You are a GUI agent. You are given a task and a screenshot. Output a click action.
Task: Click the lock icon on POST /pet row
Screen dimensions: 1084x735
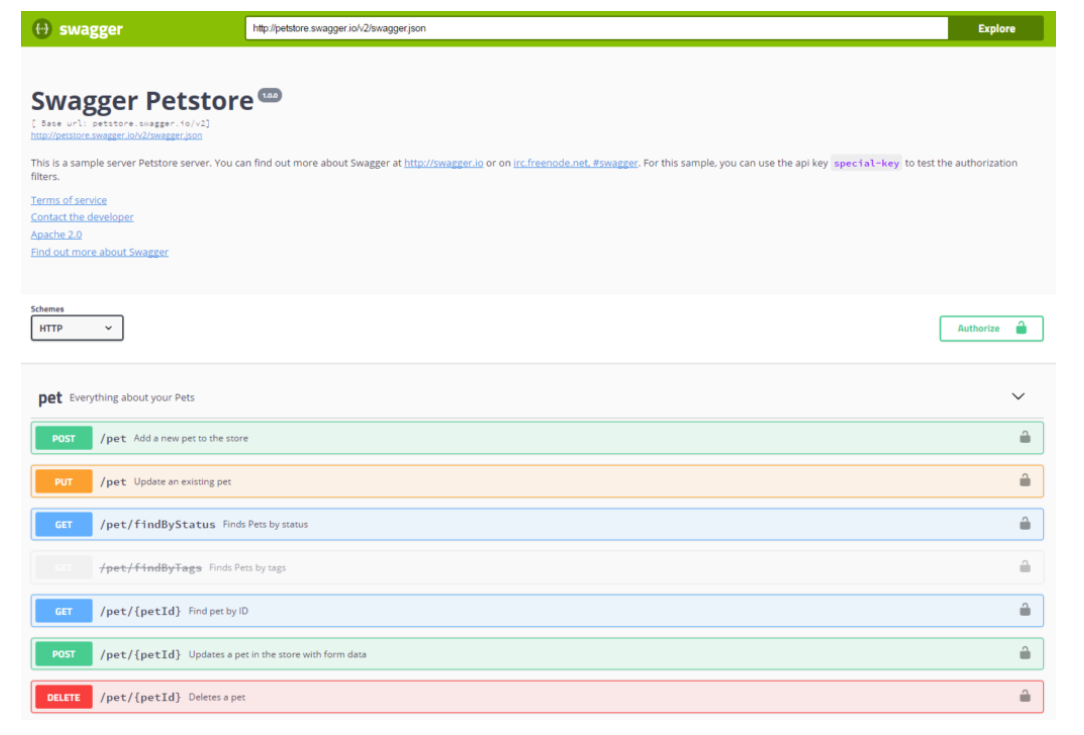click(1025, 437)
